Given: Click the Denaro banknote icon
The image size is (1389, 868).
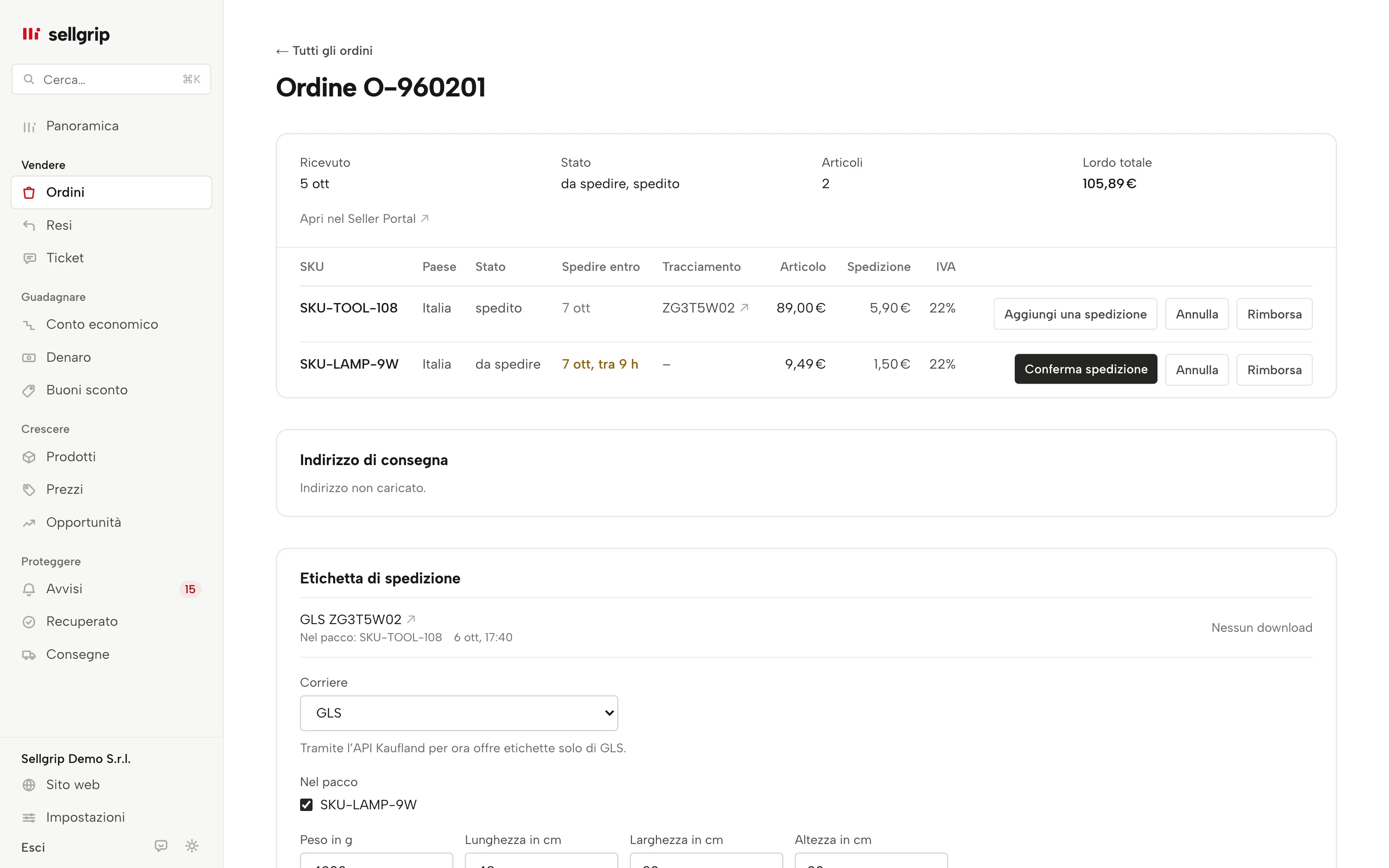Looking at the screenshot, I should (29, 357).
